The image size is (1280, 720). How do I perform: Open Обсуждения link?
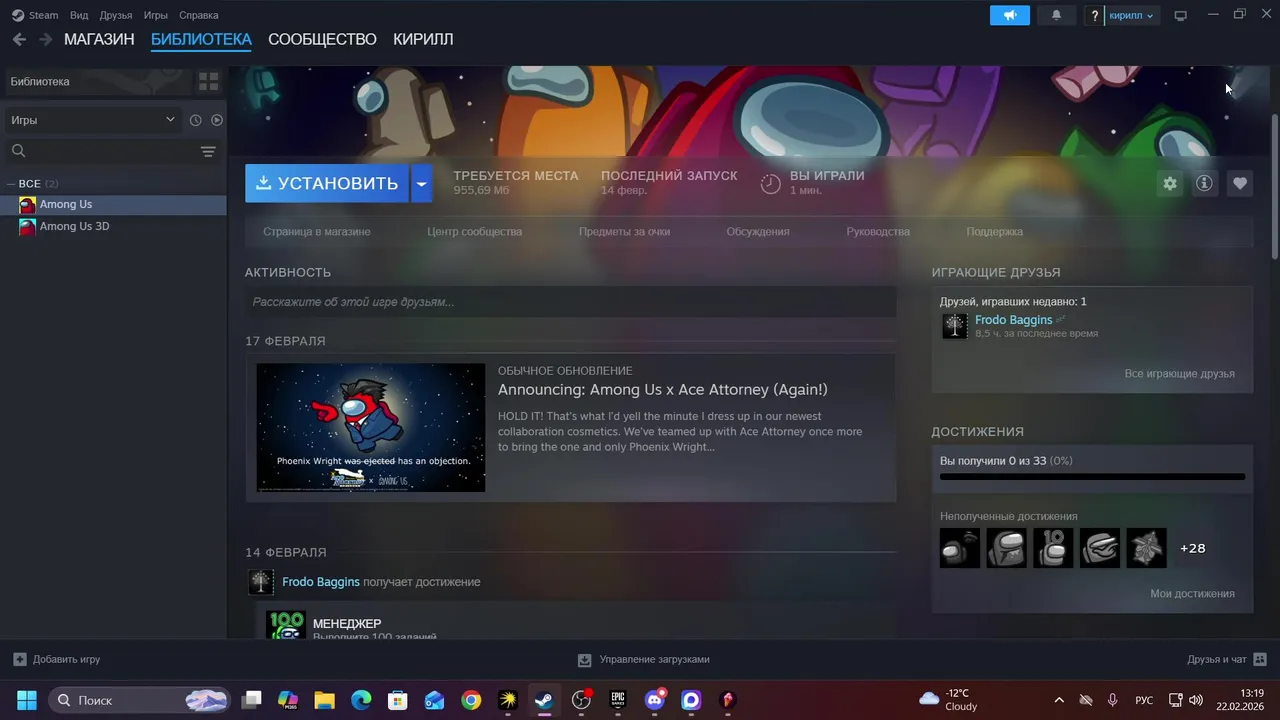coord(758,231)
